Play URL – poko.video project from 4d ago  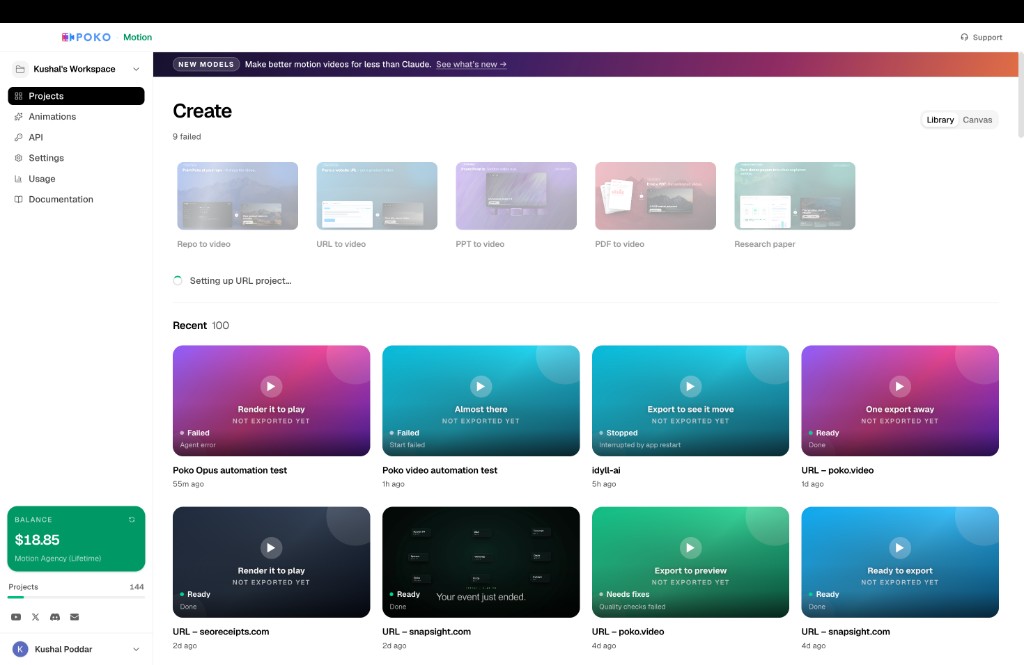click(x=690, y=547)
